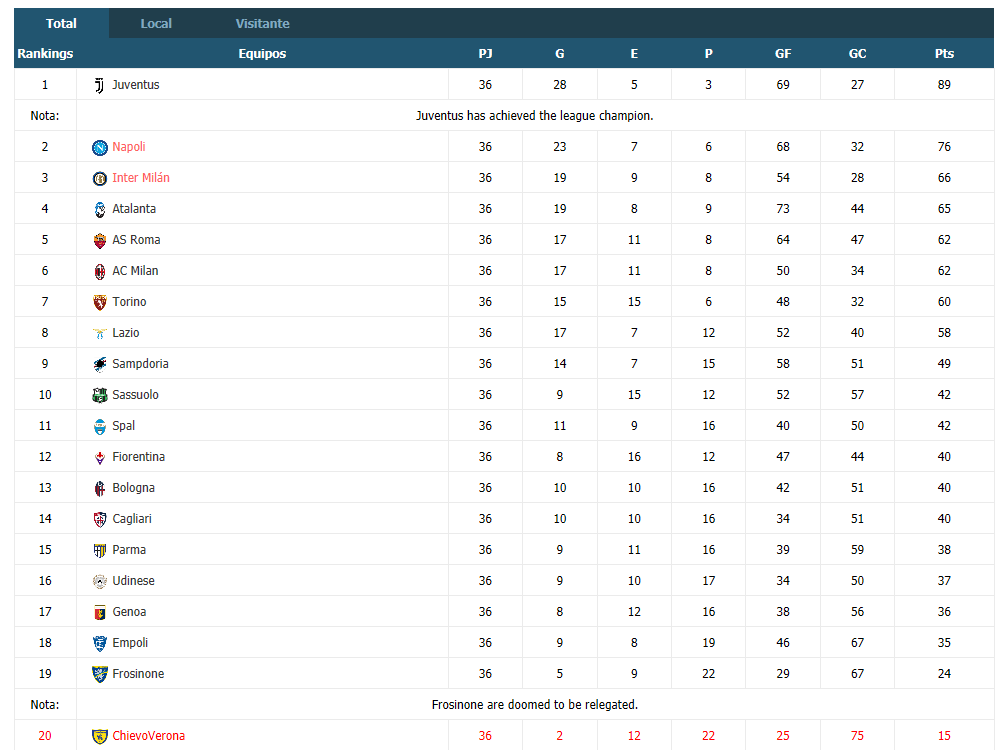Open the Udinese team link
The width and height of the screenshot is (1007, 750).
tap(133, 580)
